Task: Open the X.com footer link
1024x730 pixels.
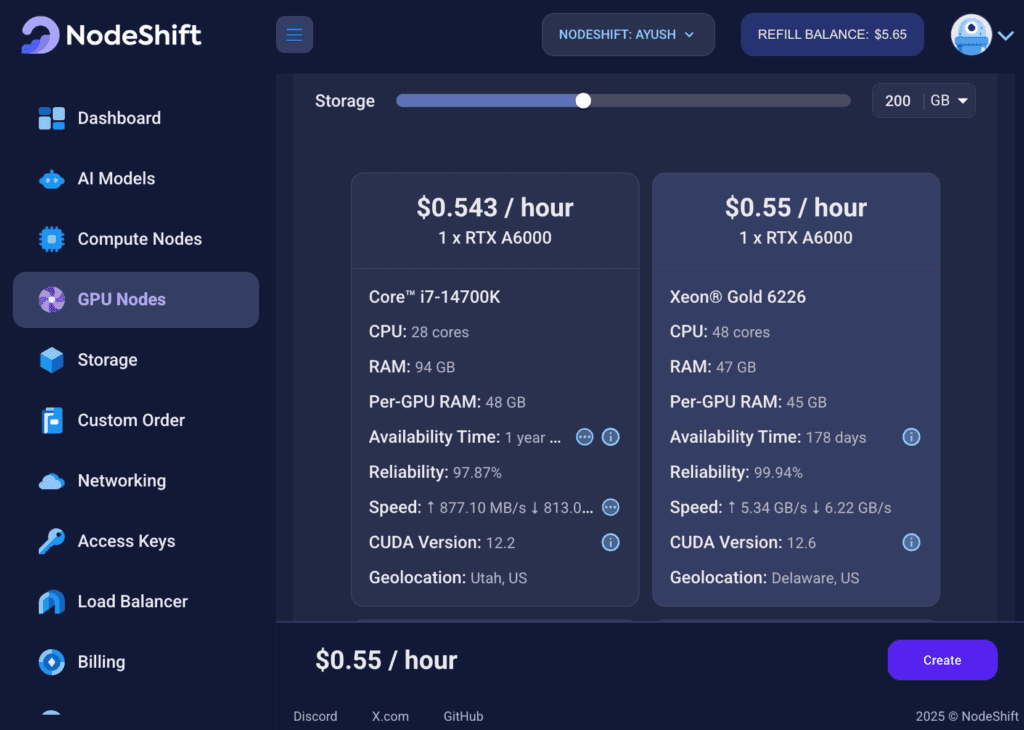Action: point(391,716)
